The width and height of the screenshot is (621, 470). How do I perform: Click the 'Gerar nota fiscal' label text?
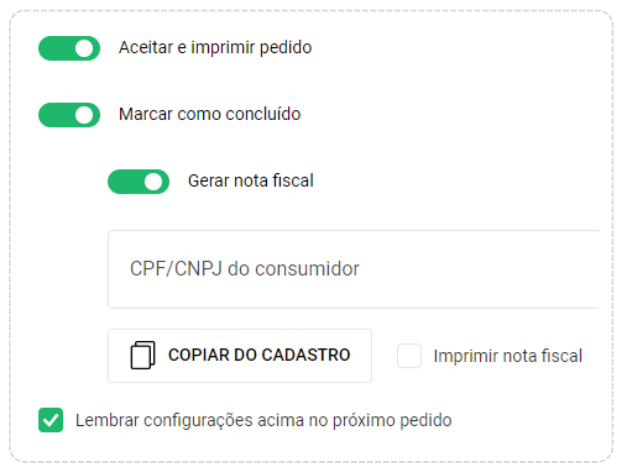click(x=250, y=181)
